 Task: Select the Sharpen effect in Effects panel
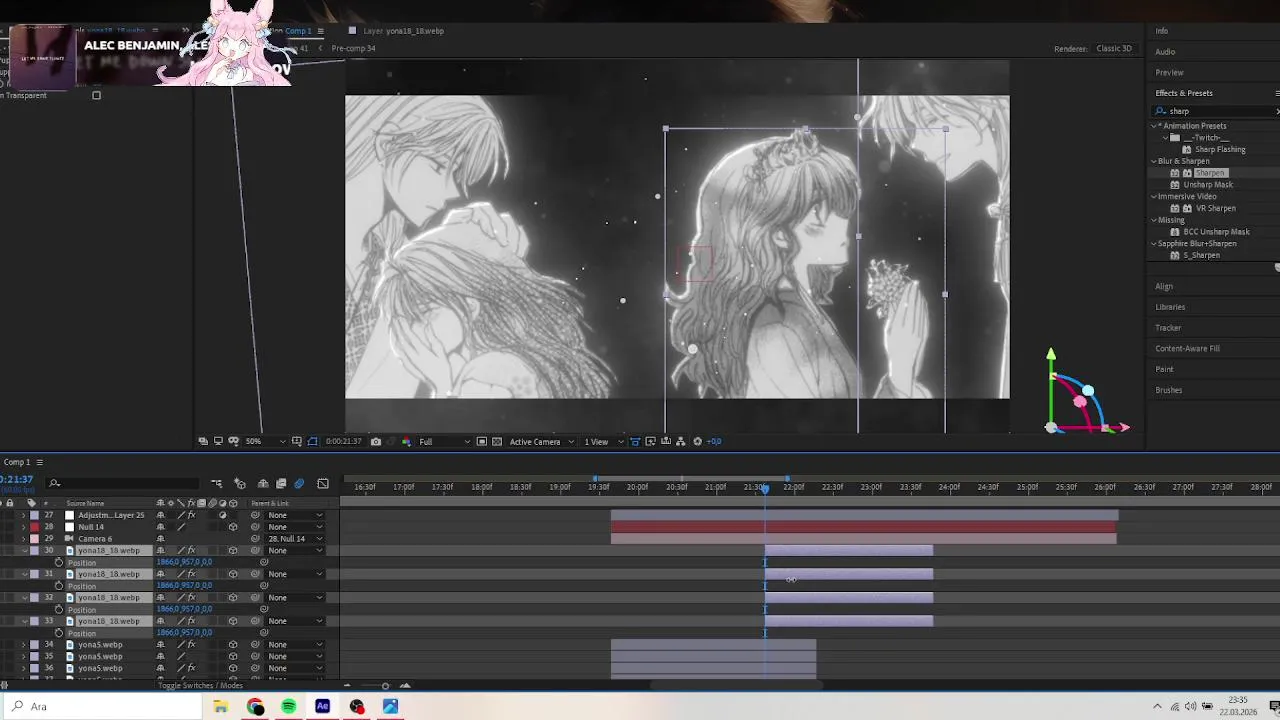1209,173
